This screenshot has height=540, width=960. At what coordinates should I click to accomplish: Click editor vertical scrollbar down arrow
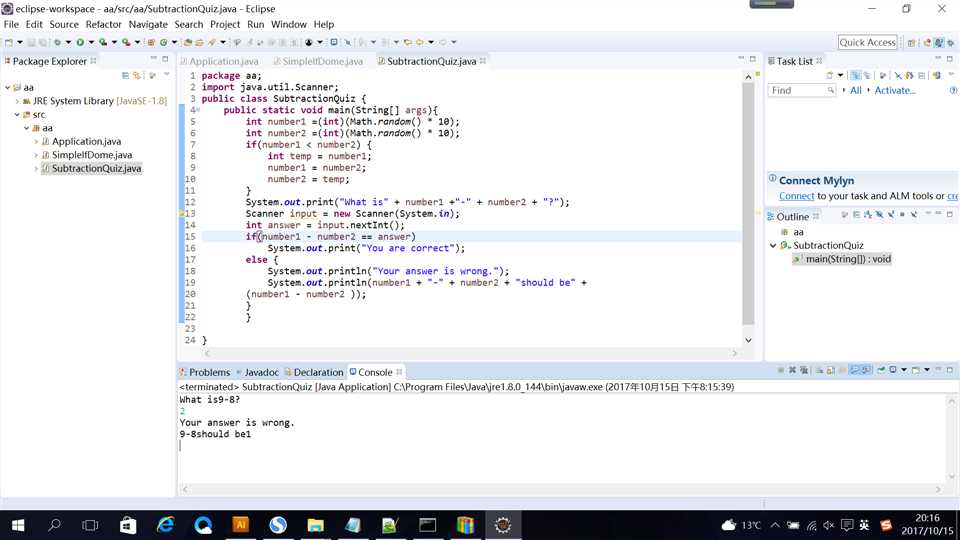click(748, 340)
